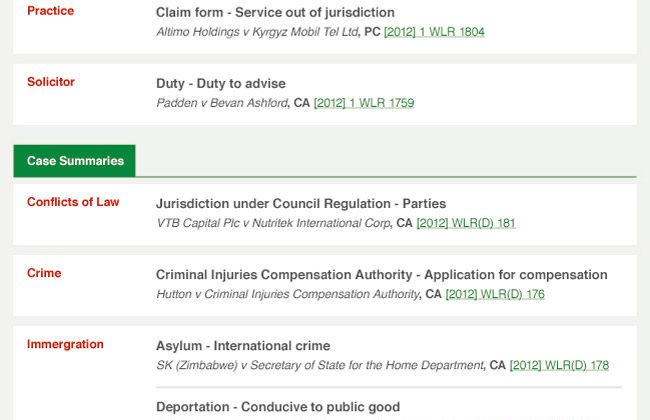Viewport: 650px width, 420px height.
Task: Select the Case Summaries tab
Action: pos(75,161)
